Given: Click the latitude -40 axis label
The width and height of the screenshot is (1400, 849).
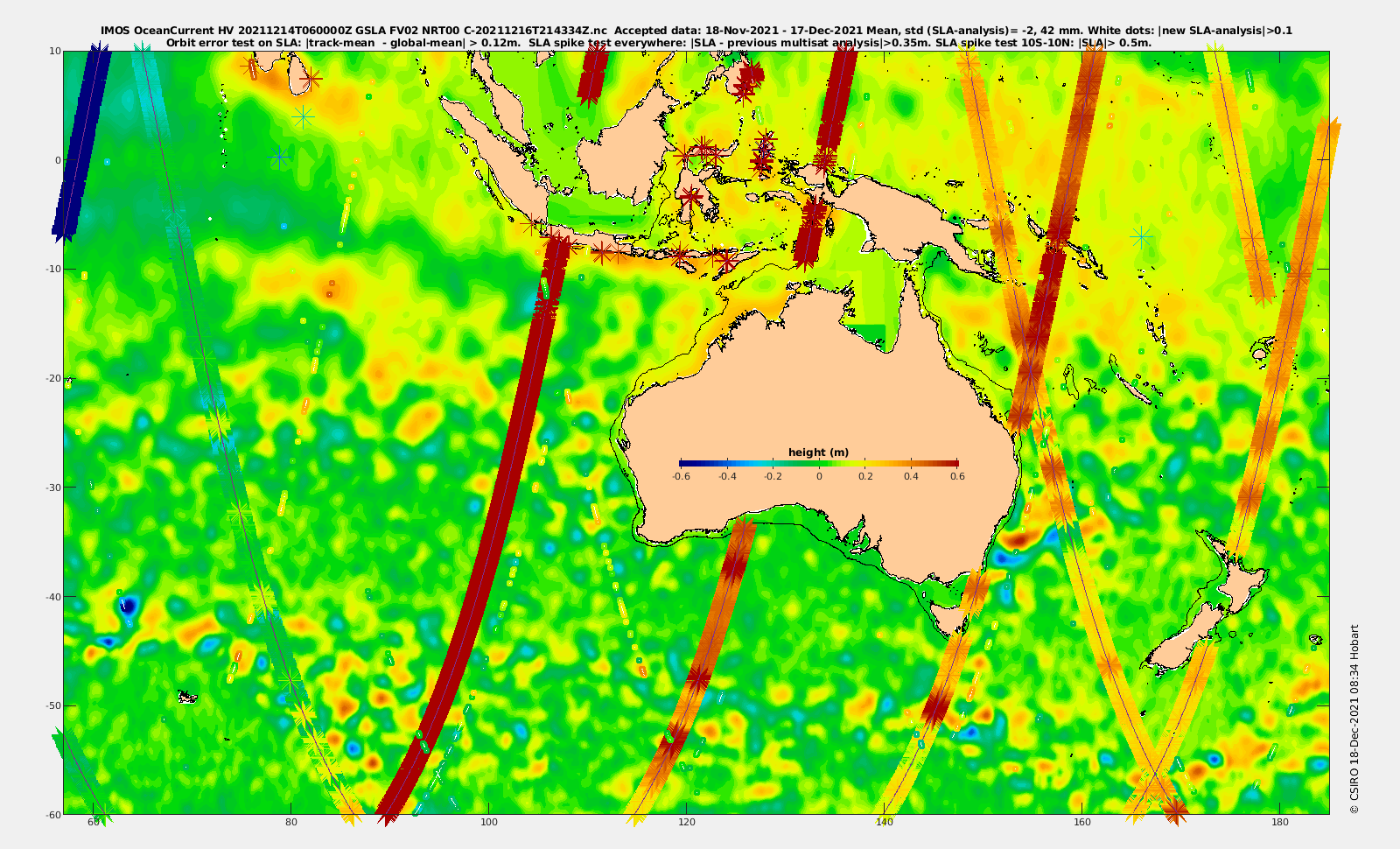Looking at the screenshot, I should click(52, 596).
